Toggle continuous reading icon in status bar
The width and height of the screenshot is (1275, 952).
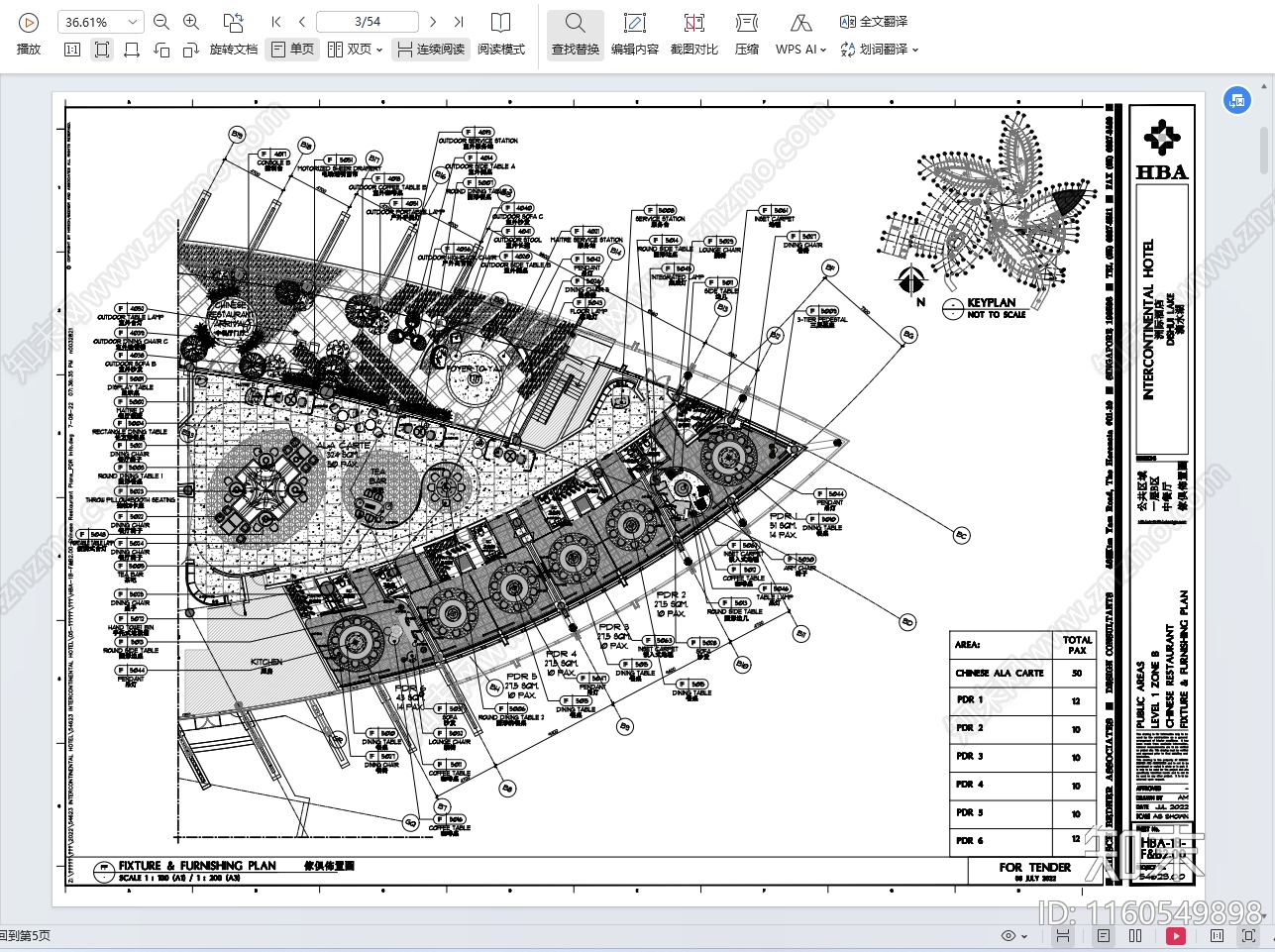click(1063, 935)
